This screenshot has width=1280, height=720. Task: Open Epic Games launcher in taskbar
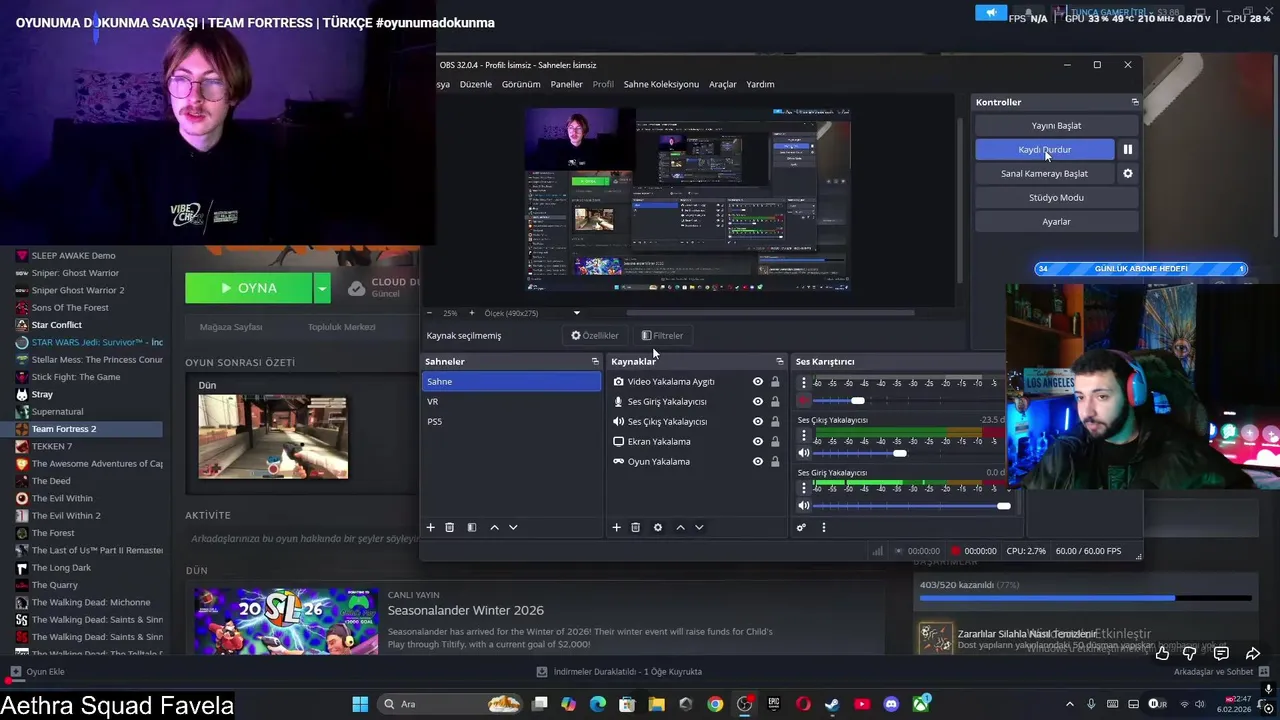click(x=774, y=704)
